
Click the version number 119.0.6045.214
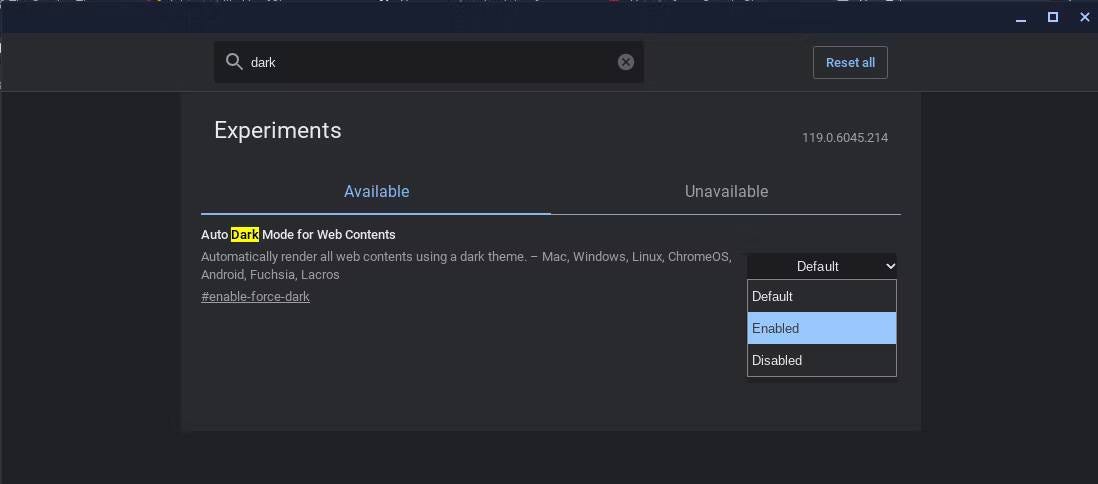coord(844,138)
